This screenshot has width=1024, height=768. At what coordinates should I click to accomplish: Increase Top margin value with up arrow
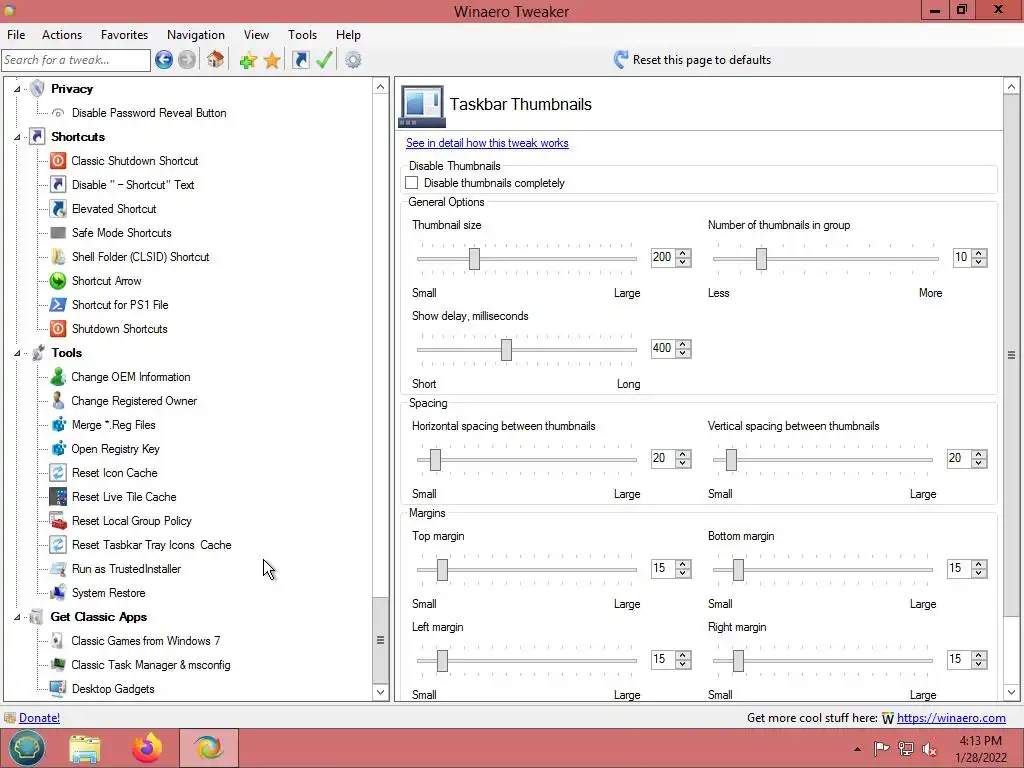[x=683, y=564]
